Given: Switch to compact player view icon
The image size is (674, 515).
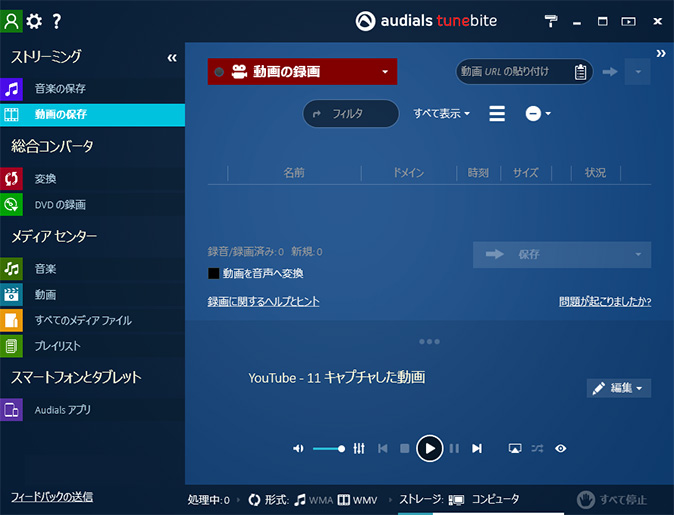Looking at the screenshot, I should click(x=628, y=21).
